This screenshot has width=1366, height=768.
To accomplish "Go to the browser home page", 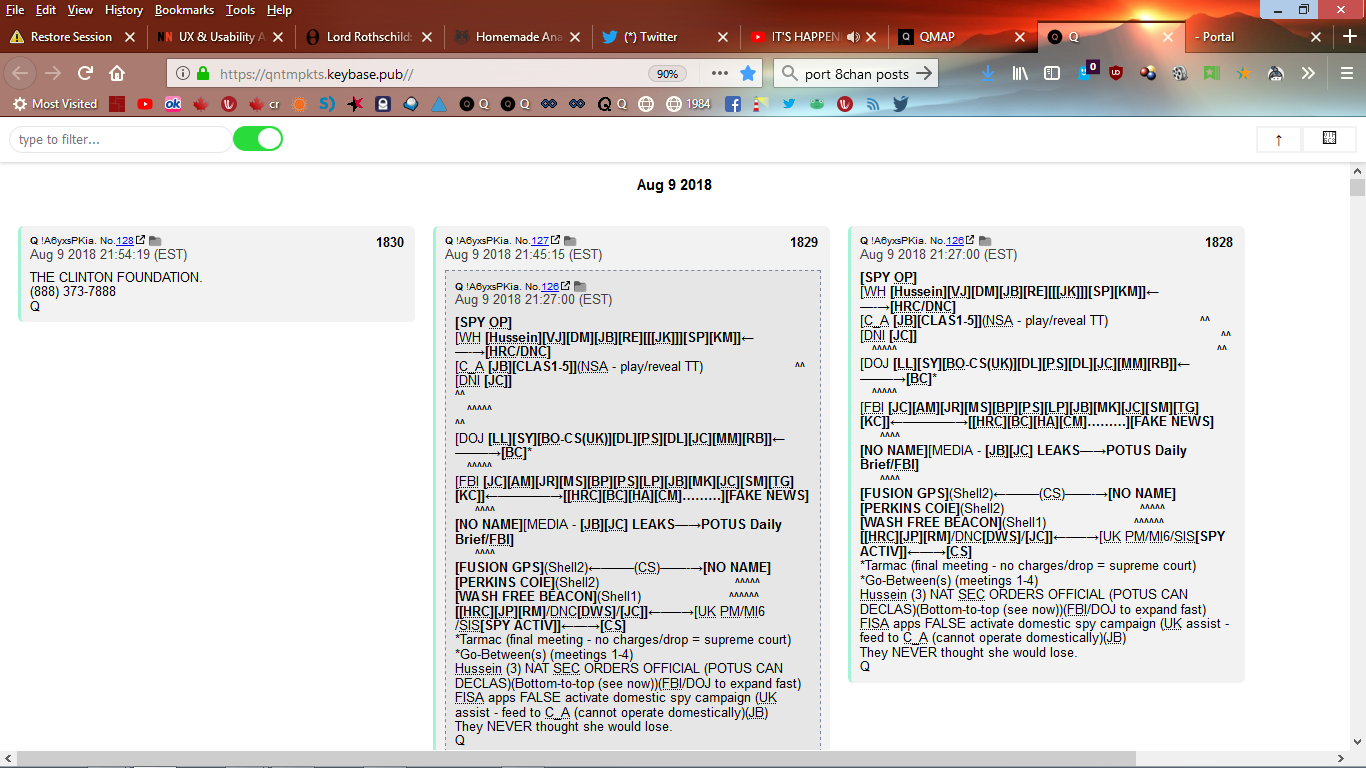I will click(x=117, y=73).
